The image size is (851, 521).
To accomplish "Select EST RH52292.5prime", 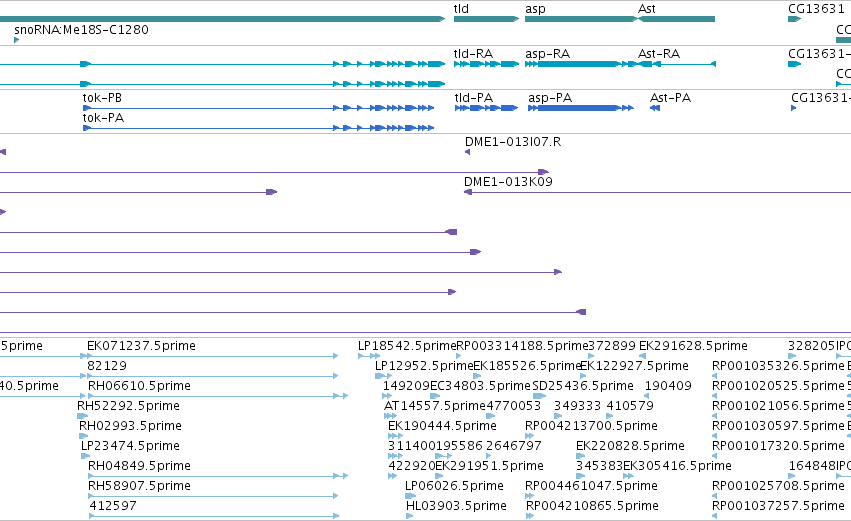I will click(128, 406).
